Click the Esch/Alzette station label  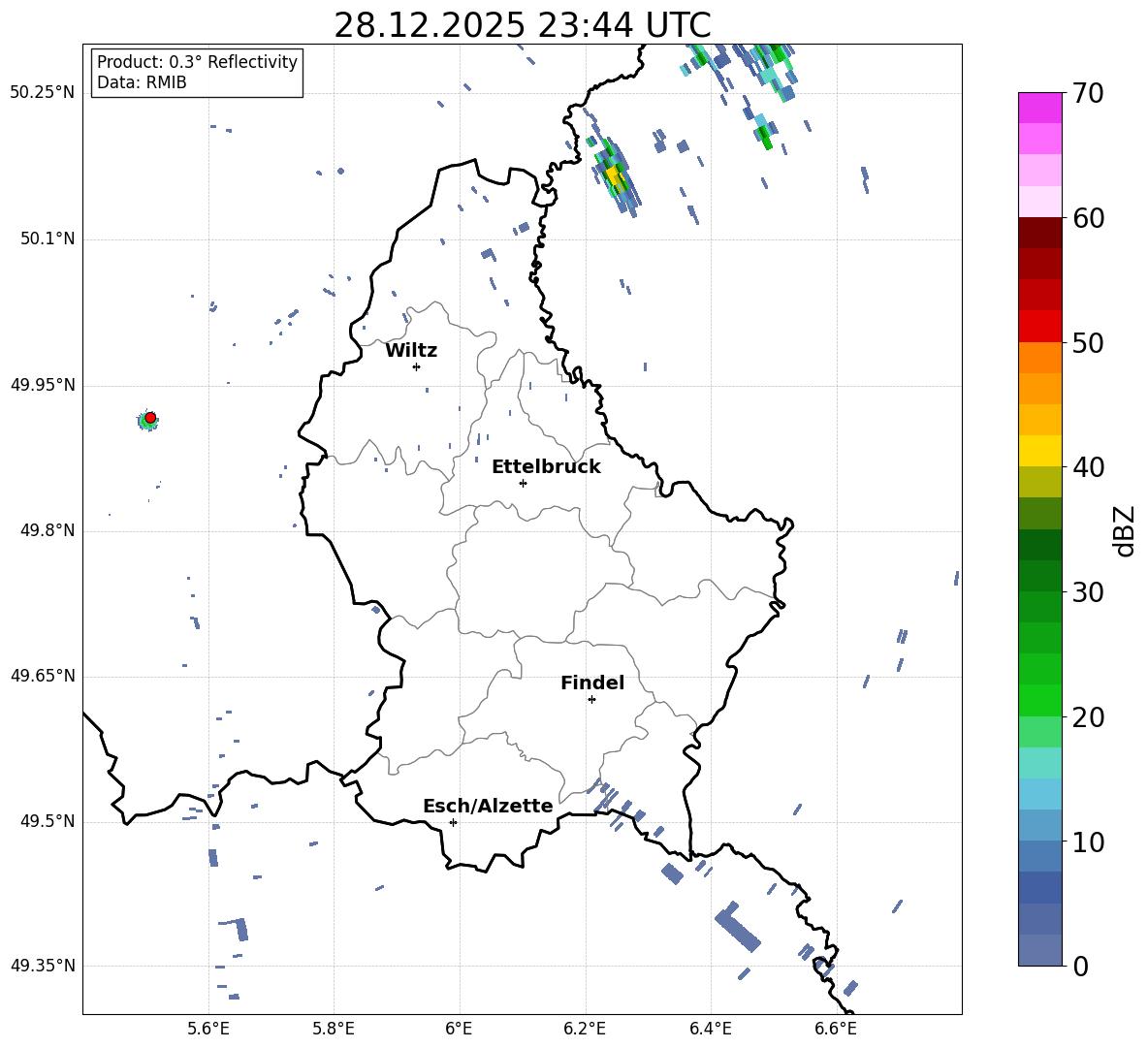pos(488,806)
